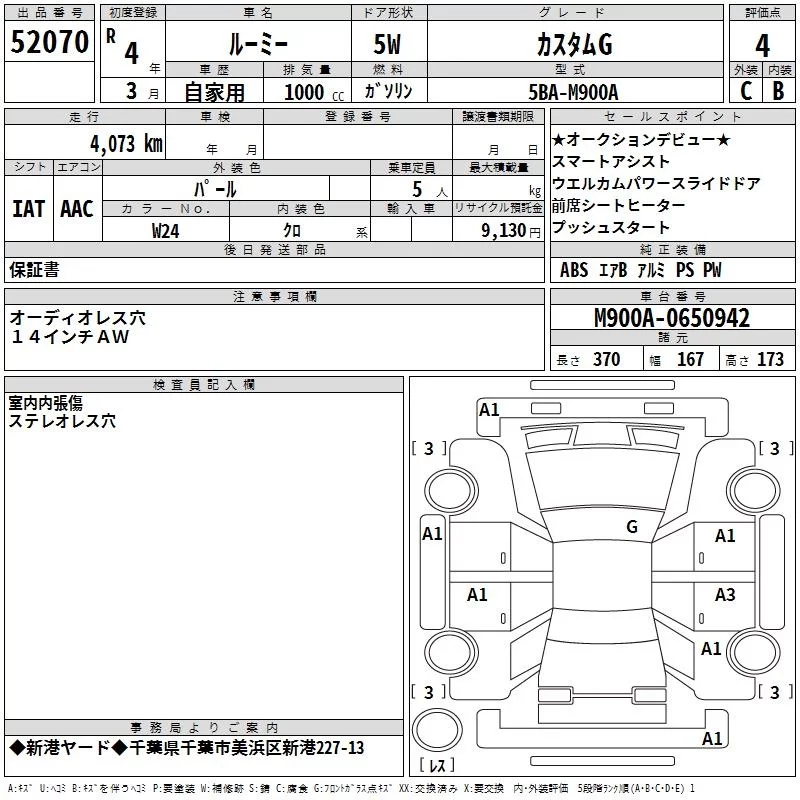800x800 pixels.
Task: Select the 注意事項欄 header
Action: coord(274,296)
